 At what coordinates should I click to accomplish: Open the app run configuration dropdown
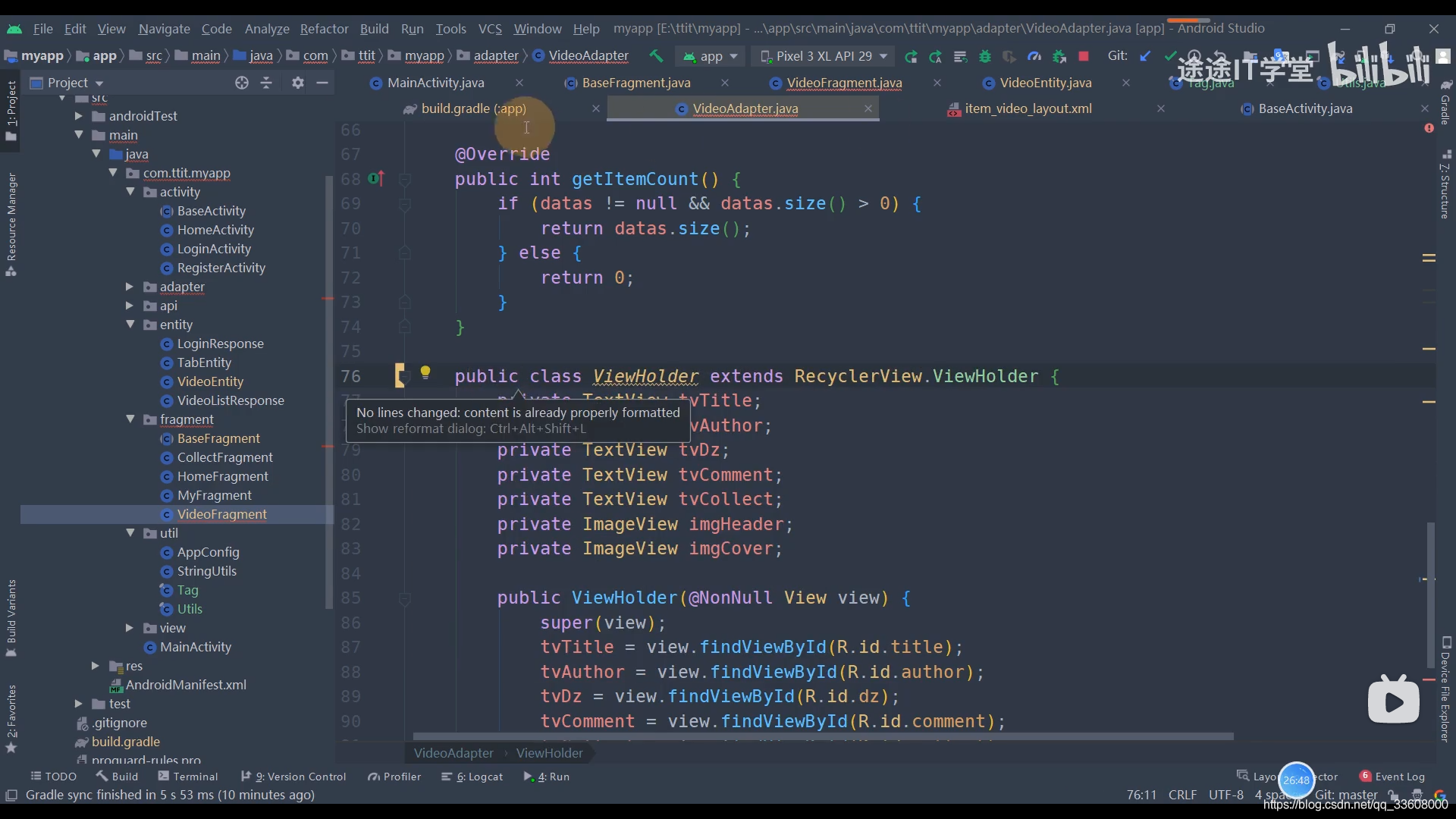click(x=711, y=56)
